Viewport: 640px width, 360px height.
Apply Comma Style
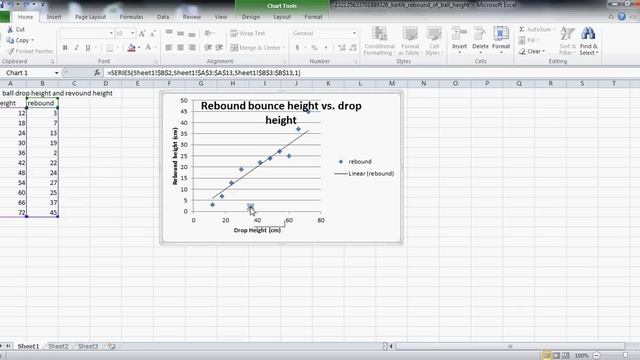click(x=326, y=48)
